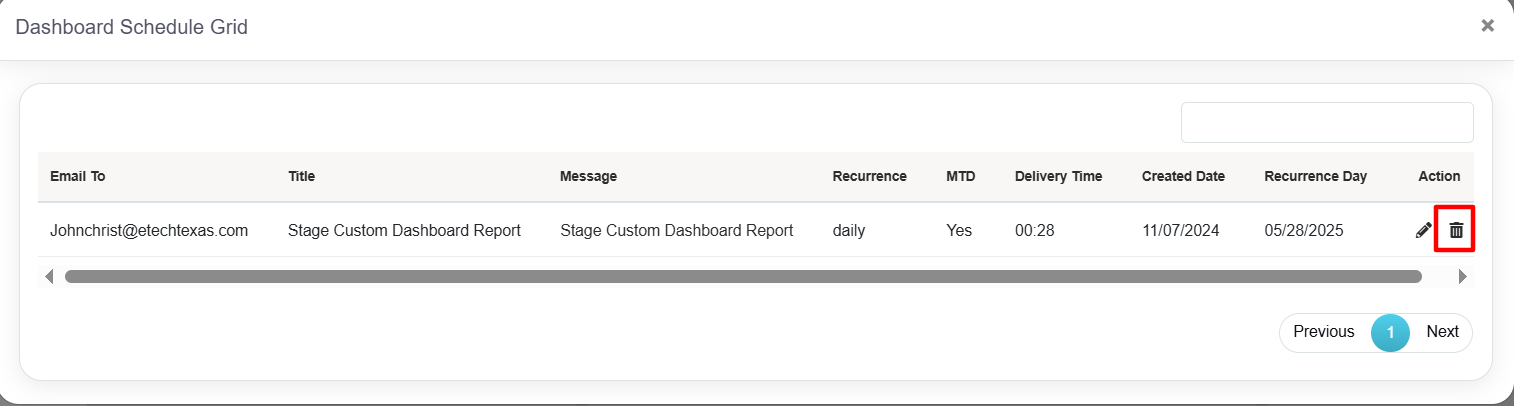Select the Johnchrist@etechtexas.com email cell
The image size is (1514, 406).
click(149, 230)
